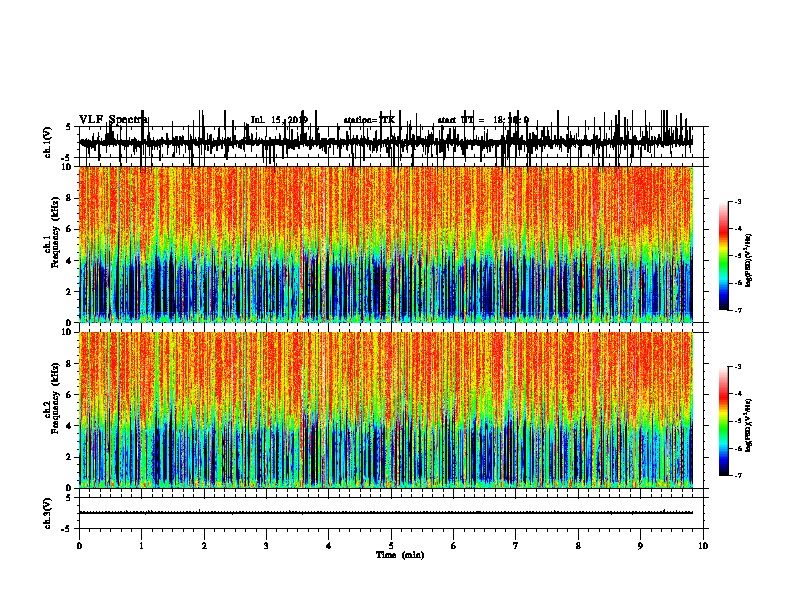Click the 8 kHz tick label on ch.2 axis
This screenshot has height=612, width=792.
(x=69, y=364)
